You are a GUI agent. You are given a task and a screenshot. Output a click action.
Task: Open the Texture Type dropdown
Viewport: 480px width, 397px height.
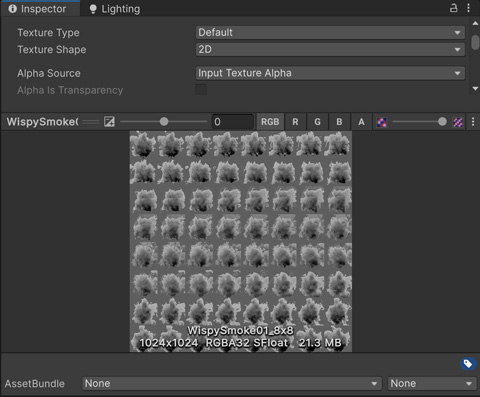click(330, 33)
